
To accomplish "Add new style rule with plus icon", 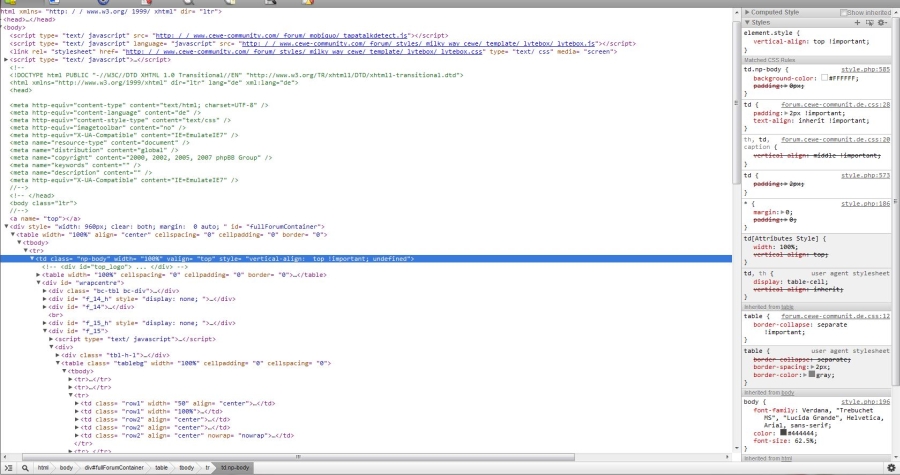I will point(859,22).
